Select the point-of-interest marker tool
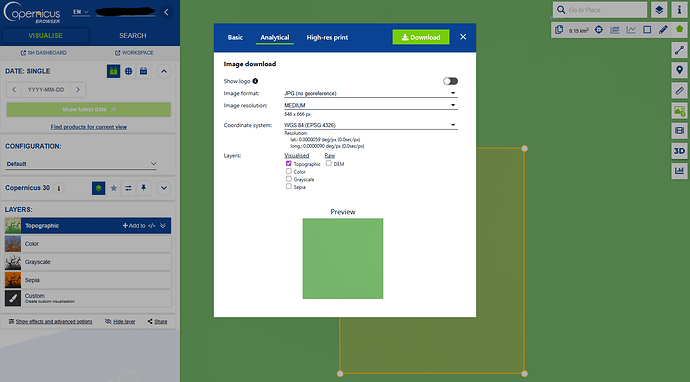The image size is (690, 382). pos(679,70)
